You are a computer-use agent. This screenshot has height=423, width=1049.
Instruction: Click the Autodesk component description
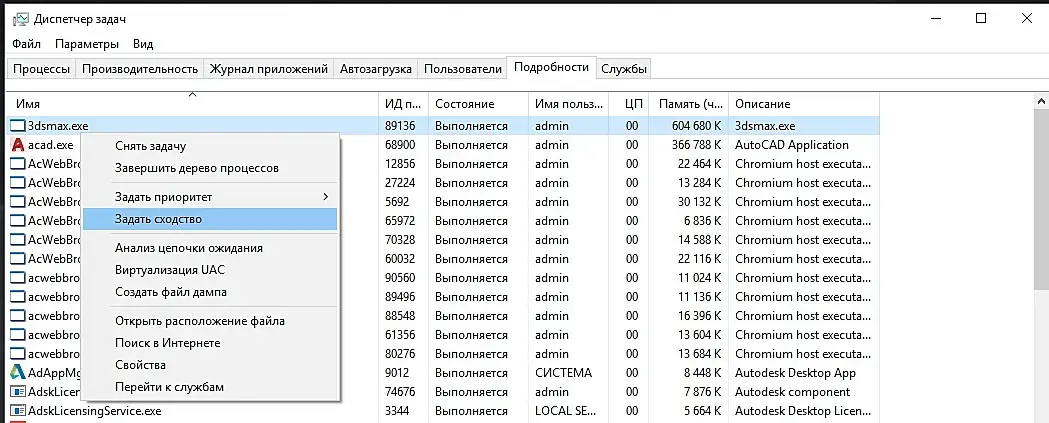tap(793, 392)
